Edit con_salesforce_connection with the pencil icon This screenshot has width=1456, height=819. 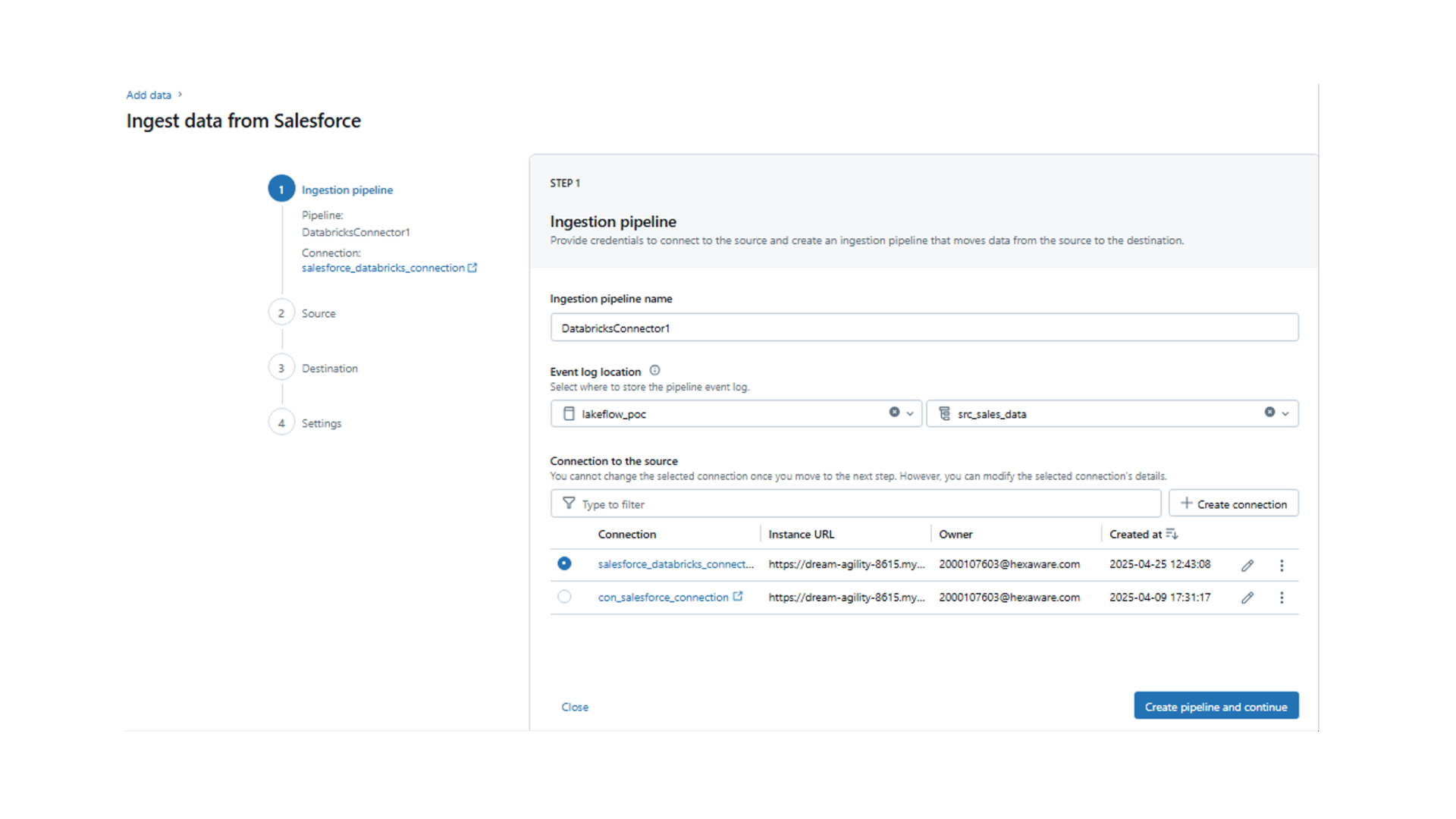pyautogui.click(x=1247, y=598)
